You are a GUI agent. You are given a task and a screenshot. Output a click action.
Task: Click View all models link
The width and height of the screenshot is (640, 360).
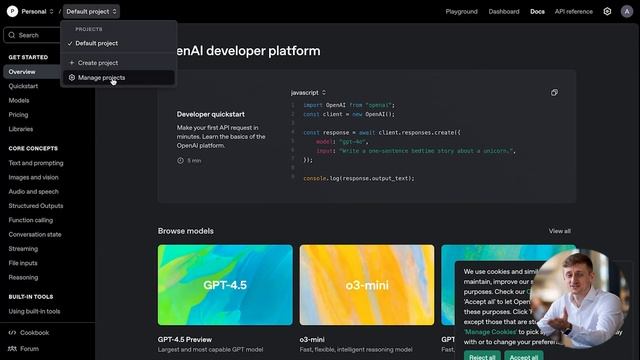coord(560,231)
